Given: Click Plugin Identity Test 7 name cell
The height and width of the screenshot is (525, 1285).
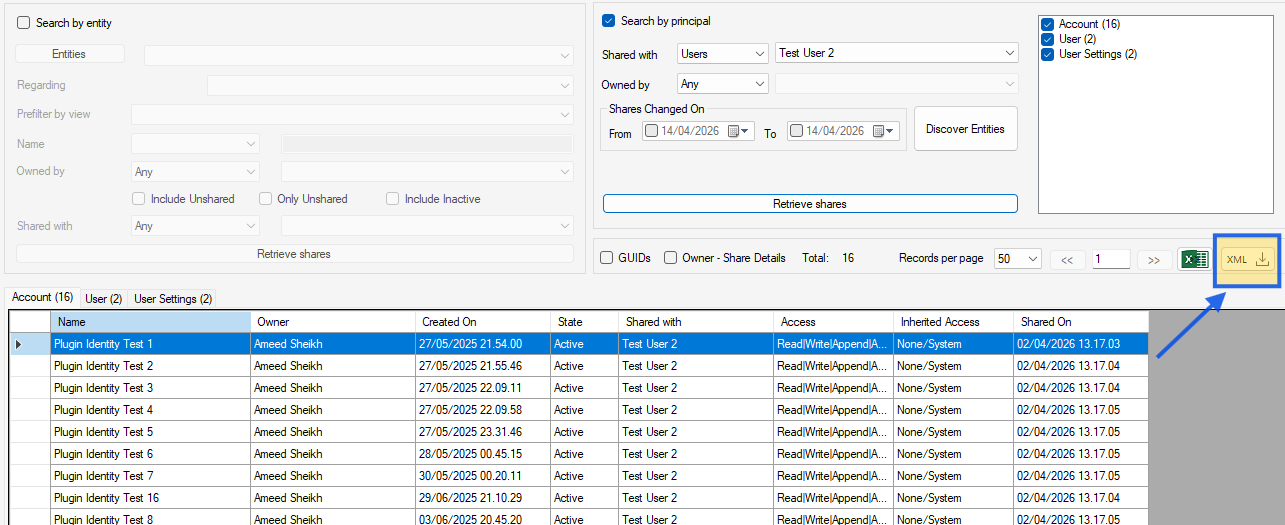Looking at the screenshot, I should 151,476.
